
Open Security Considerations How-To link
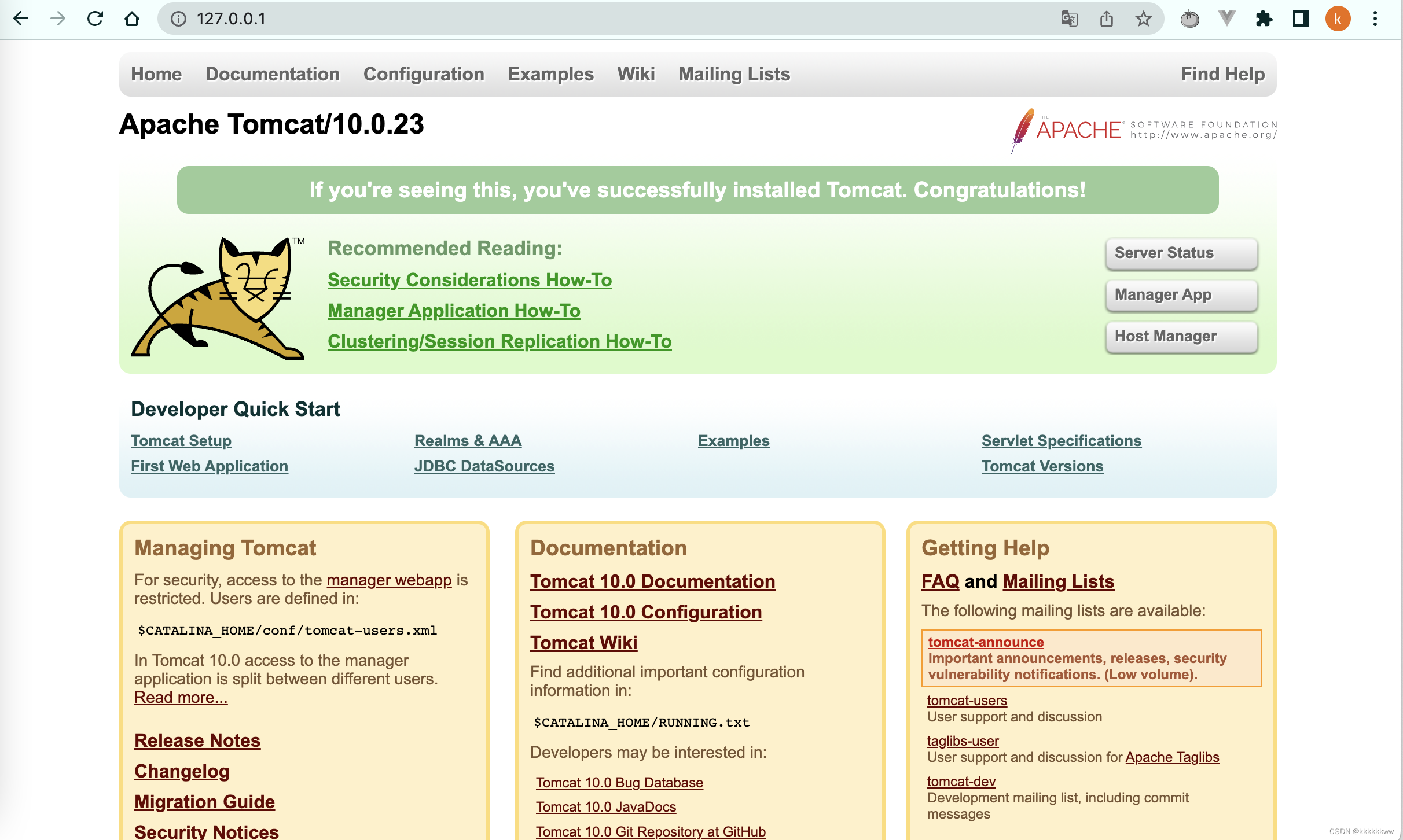click(x=470, y=280)
